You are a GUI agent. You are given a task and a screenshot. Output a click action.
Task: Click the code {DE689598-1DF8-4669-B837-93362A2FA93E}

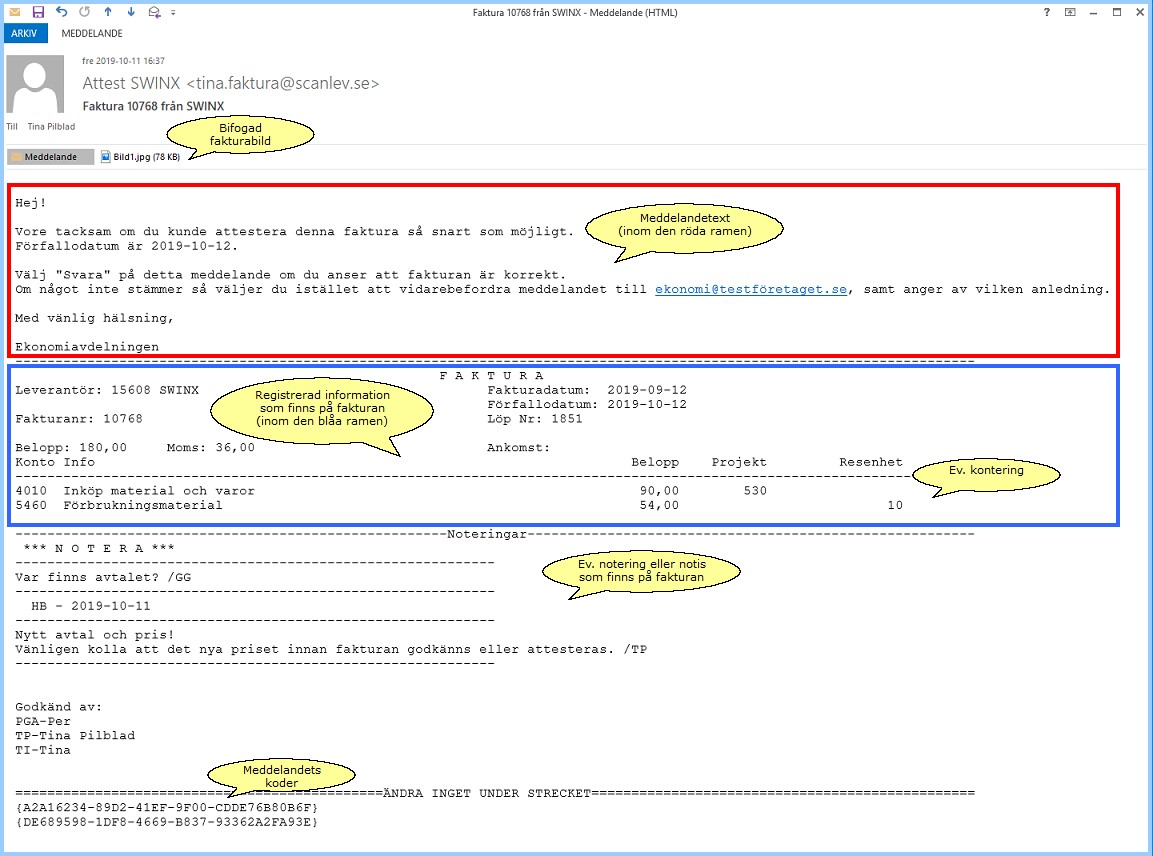(x=166, y=822)
